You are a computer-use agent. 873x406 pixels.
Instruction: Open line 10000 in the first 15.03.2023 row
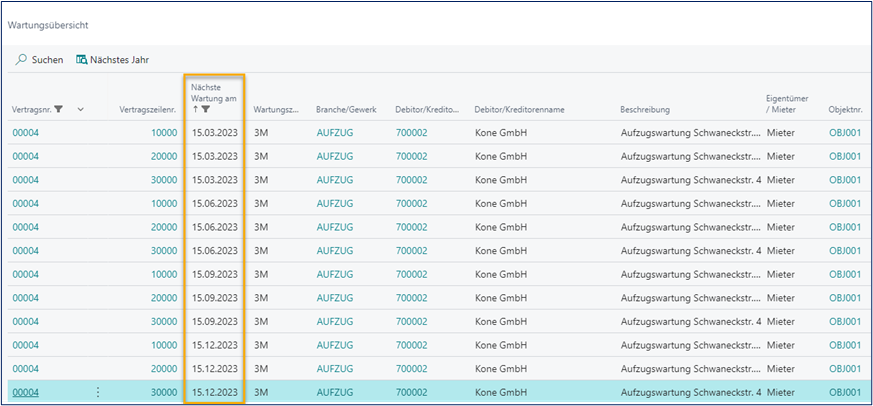164,133
